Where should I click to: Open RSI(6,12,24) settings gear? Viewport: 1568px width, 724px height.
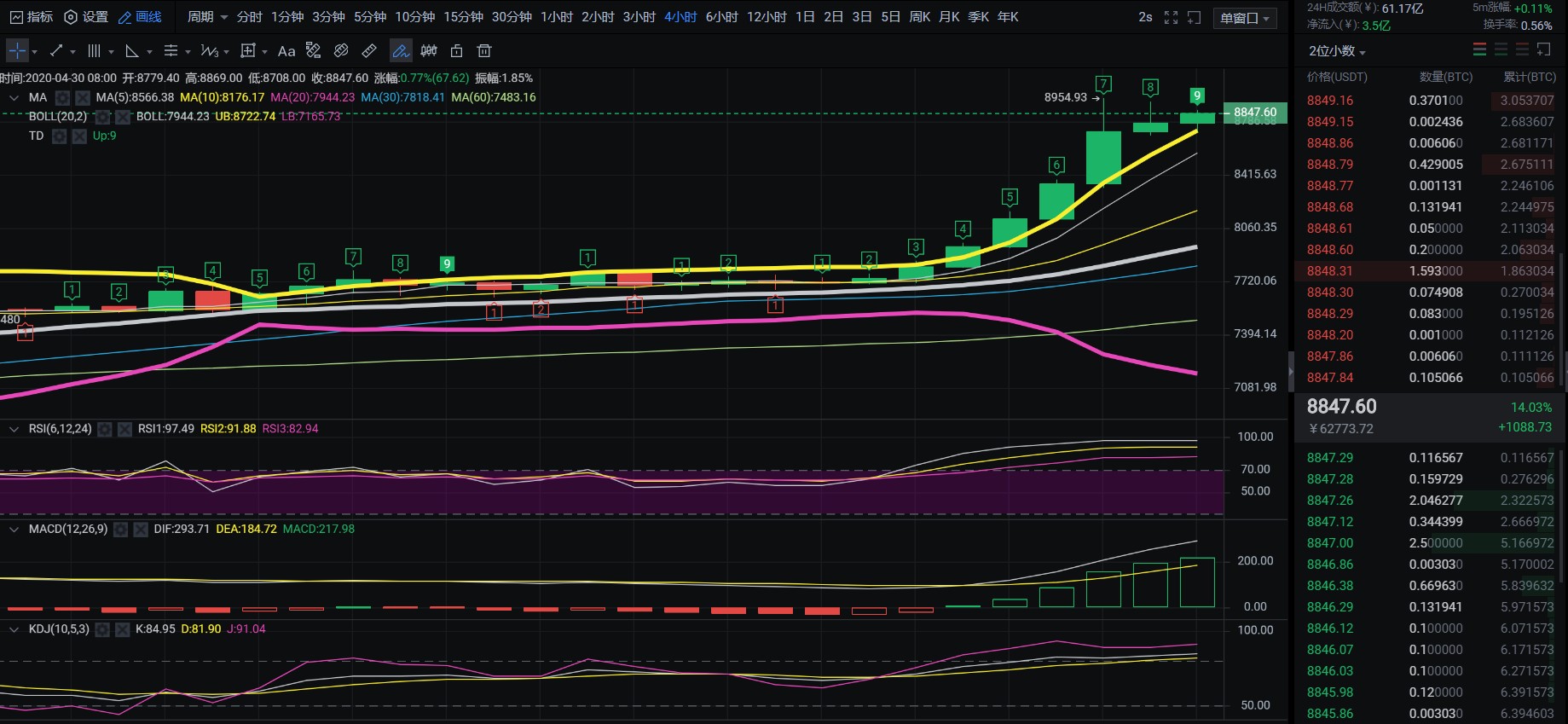104,430
